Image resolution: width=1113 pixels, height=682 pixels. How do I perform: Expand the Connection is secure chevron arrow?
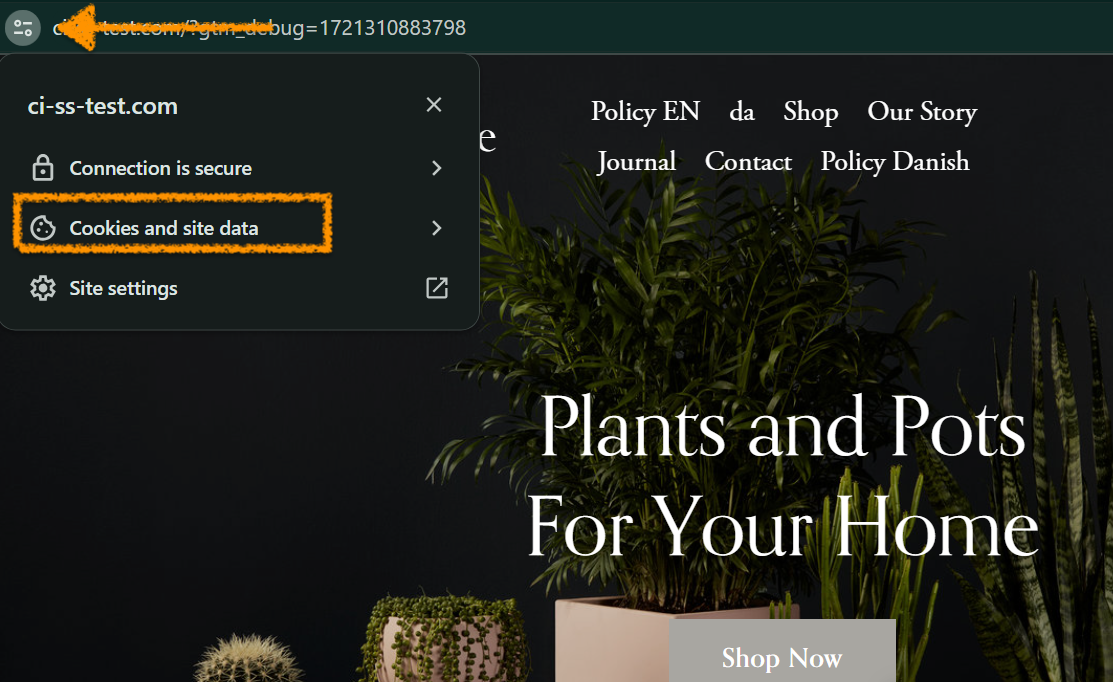tap(436, 168)
